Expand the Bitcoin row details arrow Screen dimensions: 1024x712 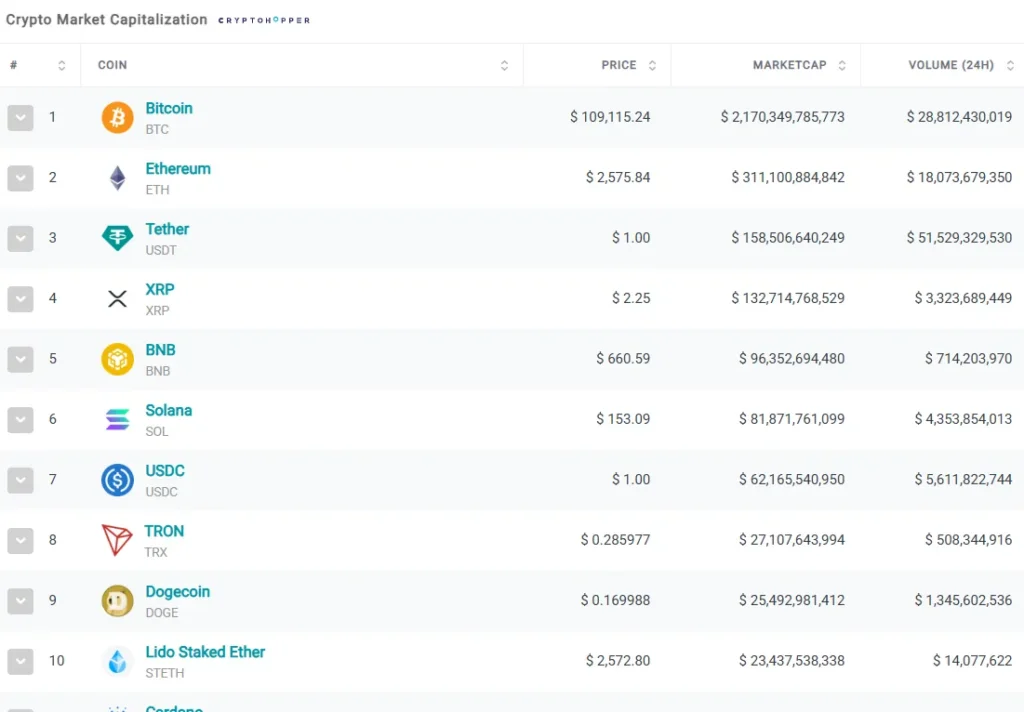pos(21,118)
